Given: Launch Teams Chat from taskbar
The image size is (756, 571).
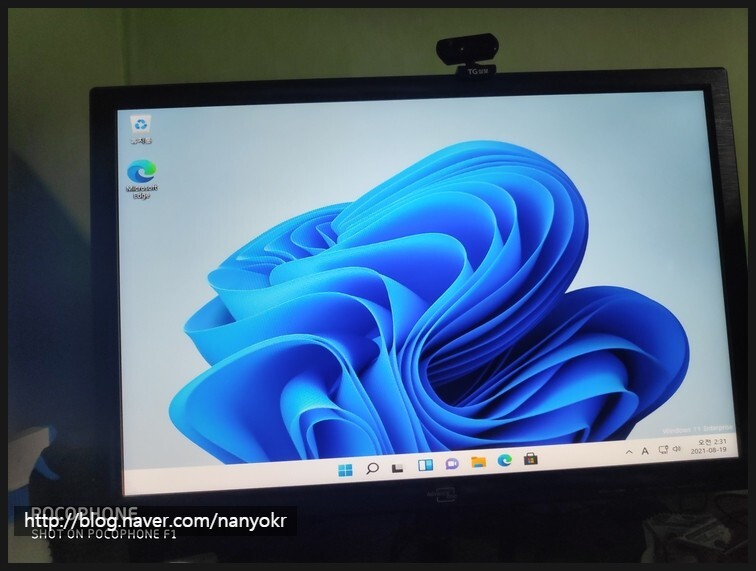Looking at the screenshot, I should click(452, 464).
